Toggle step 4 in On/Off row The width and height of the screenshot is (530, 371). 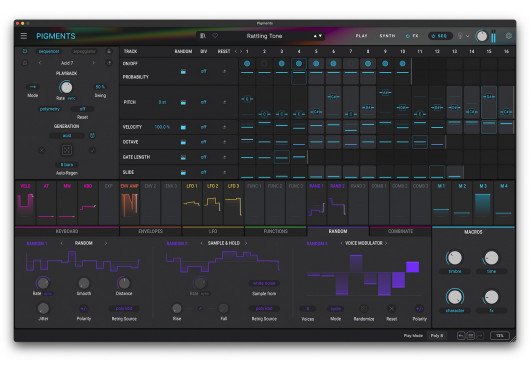[x=299, y=64]
